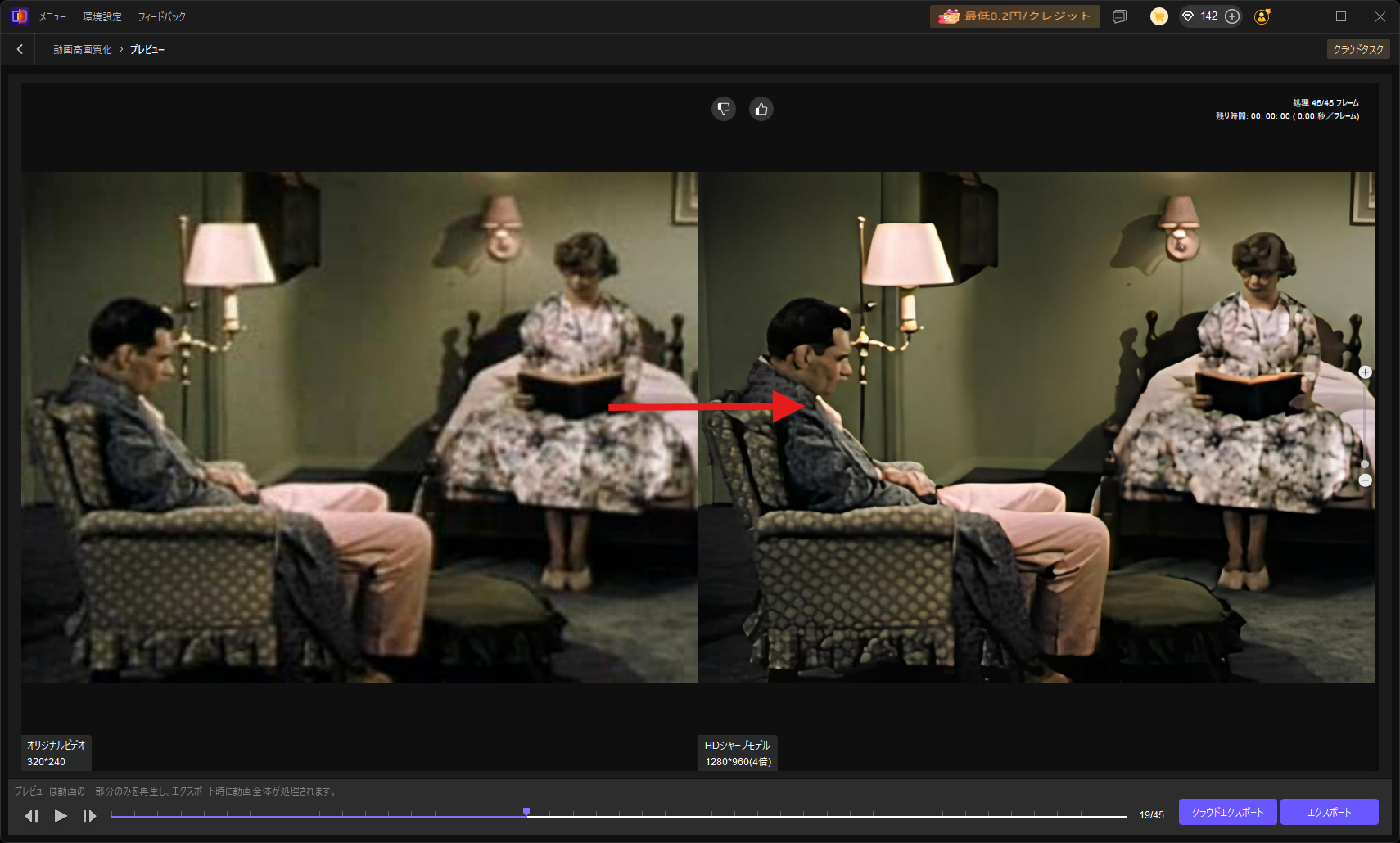Maximize the application window
The width and height of the screenshot is (1400, 843).
tap(1340, 16)
